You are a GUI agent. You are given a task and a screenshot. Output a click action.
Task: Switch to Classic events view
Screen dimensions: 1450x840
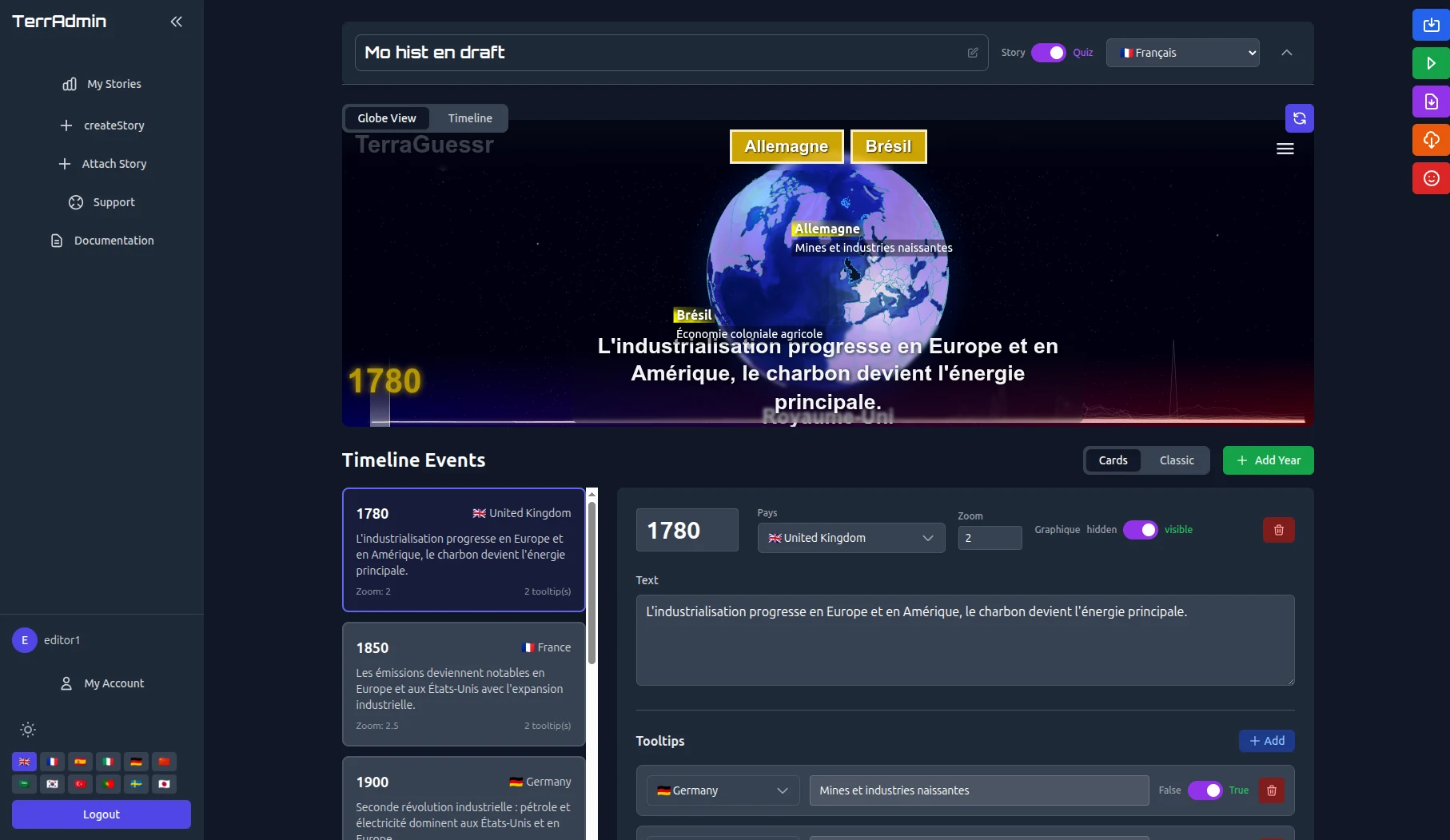coord(1177,460)
